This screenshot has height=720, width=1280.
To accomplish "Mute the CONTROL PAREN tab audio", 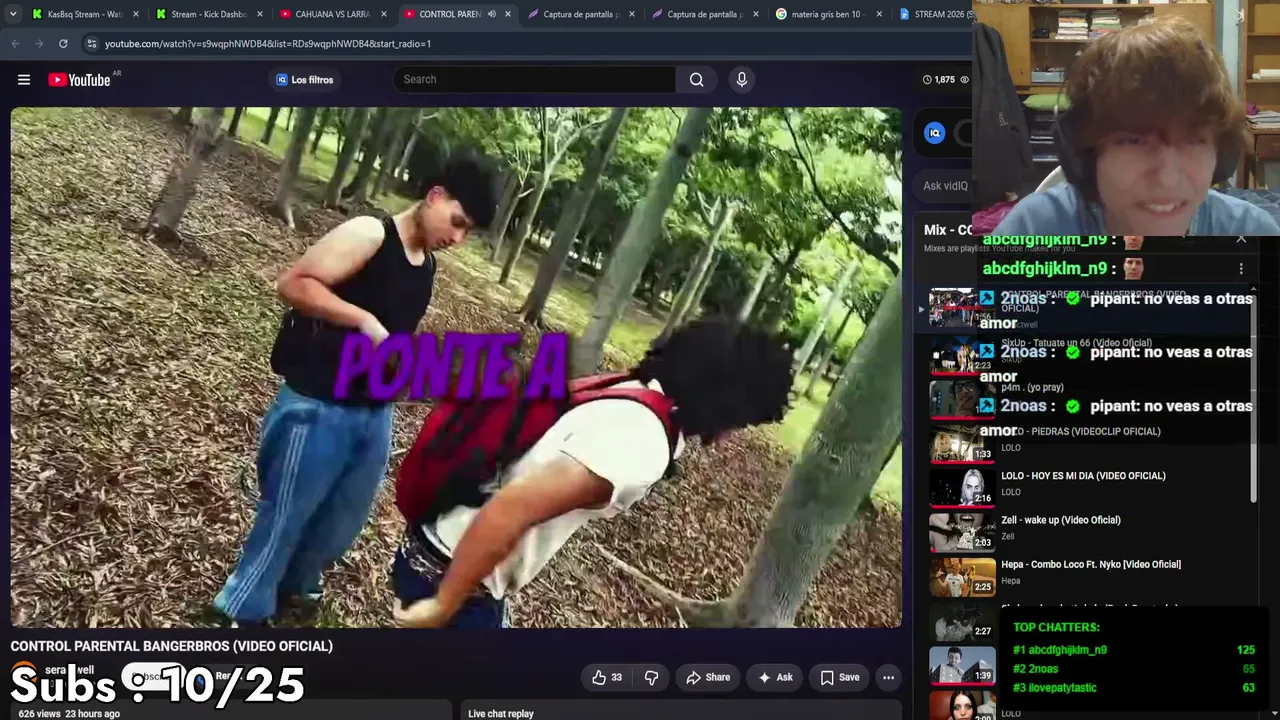I will pyautogui.click(x=491, y=14).
